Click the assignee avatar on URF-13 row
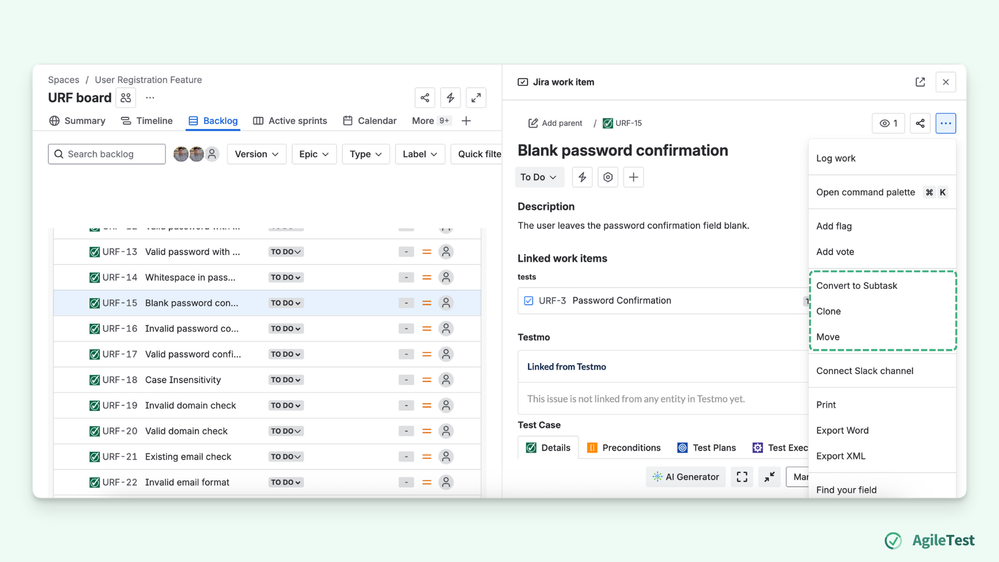This screenshot has height=562, width=999. coord(446,252)
